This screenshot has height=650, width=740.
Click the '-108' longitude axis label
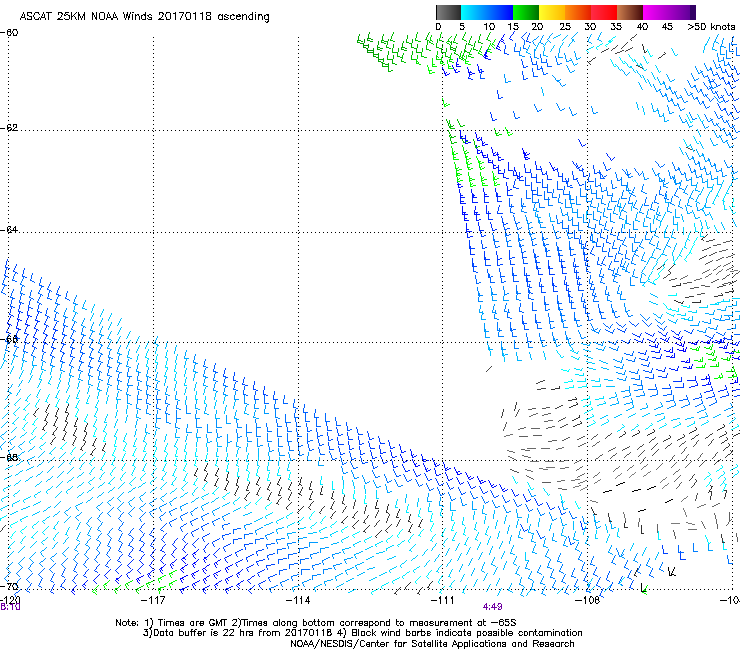pyautogui.click(x=587, y=600)
